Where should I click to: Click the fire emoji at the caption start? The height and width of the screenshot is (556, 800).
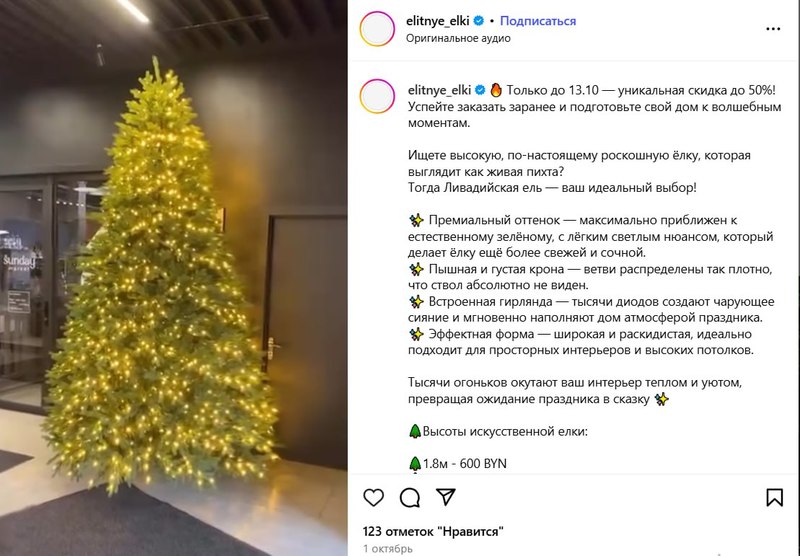(x=496, y=90)
